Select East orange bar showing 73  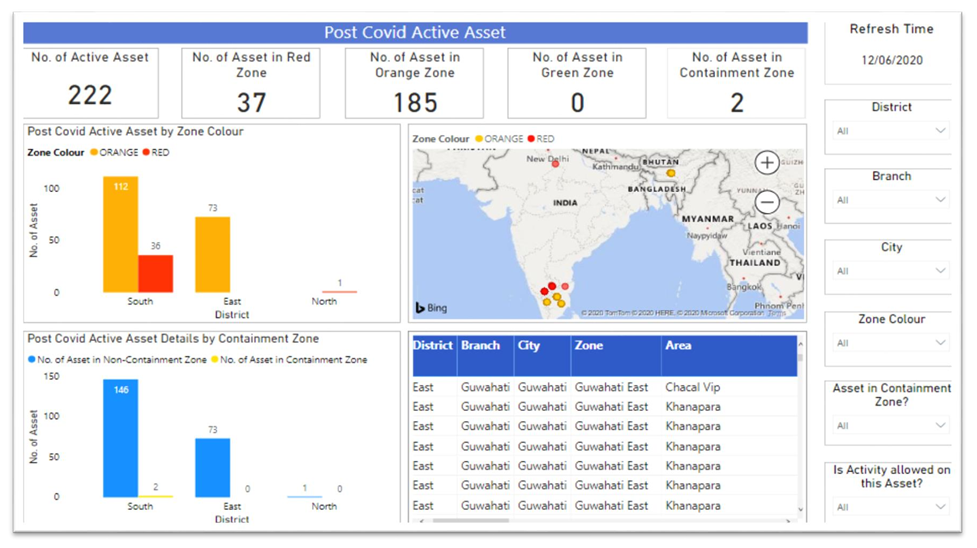(212, 254)
